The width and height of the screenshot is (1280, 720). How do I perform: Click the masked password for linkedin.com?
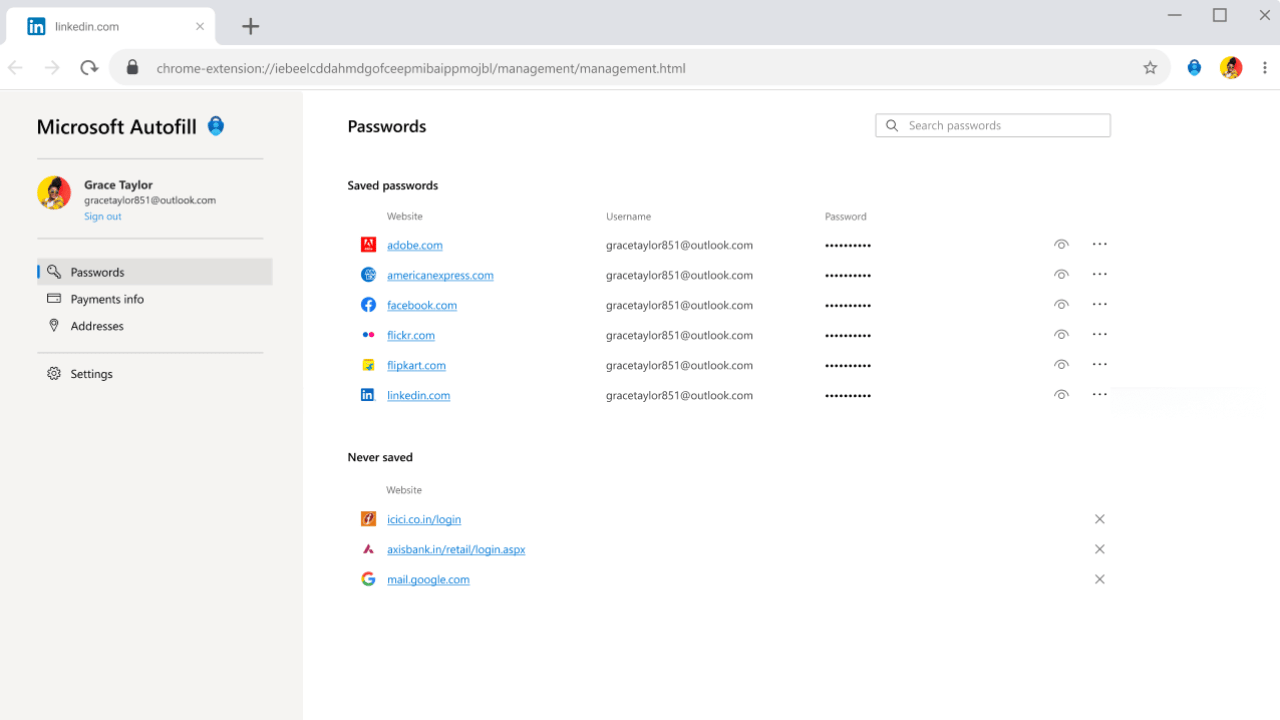tap(848, 395)
